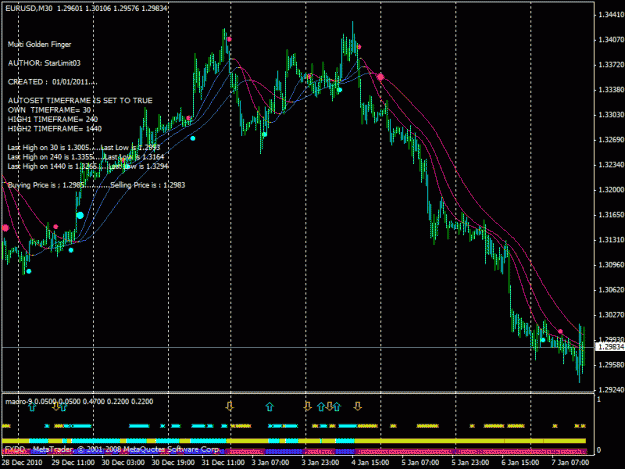The width and height of the screenshot is (625, 469).
Task: Click the 1.33030 price scale label
Action: (x=611, y=115)
